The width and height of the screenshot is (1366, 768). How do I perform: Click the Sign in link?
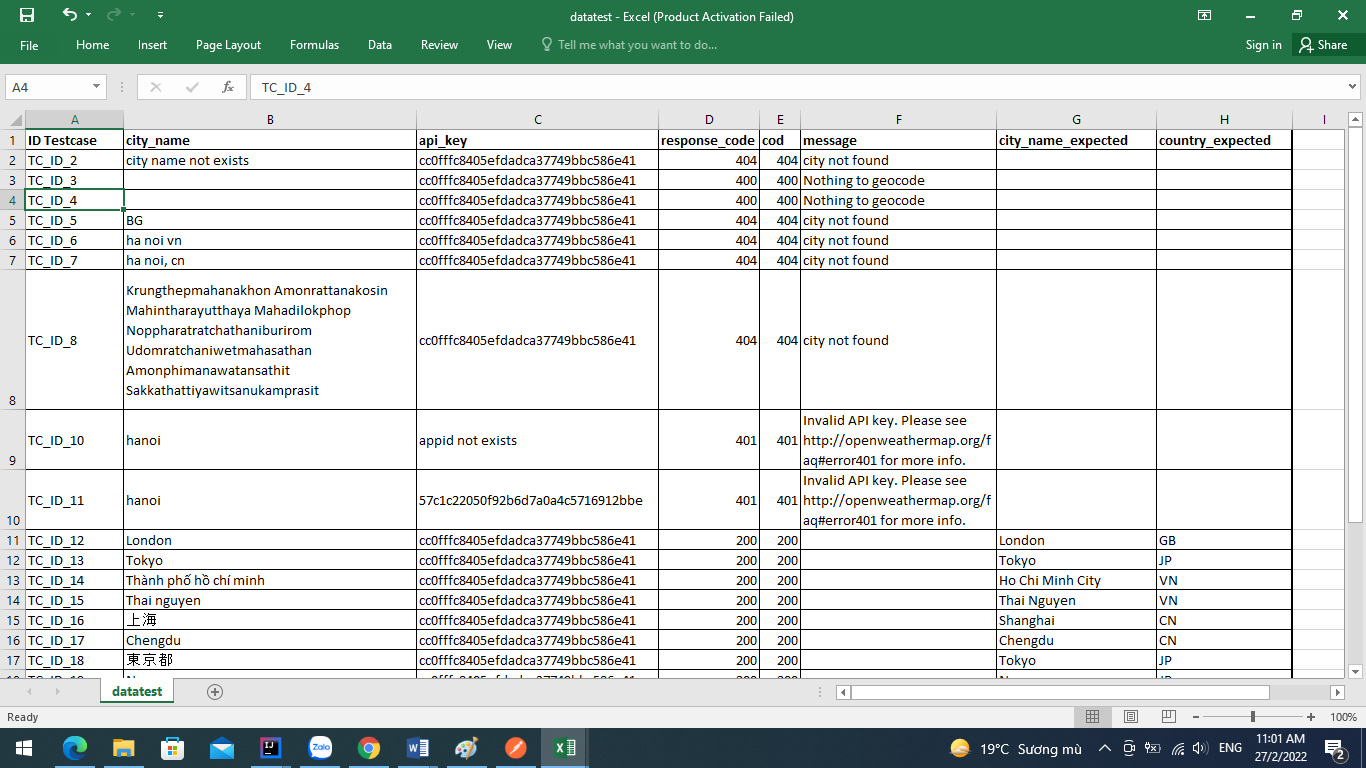pos(1264,45)
